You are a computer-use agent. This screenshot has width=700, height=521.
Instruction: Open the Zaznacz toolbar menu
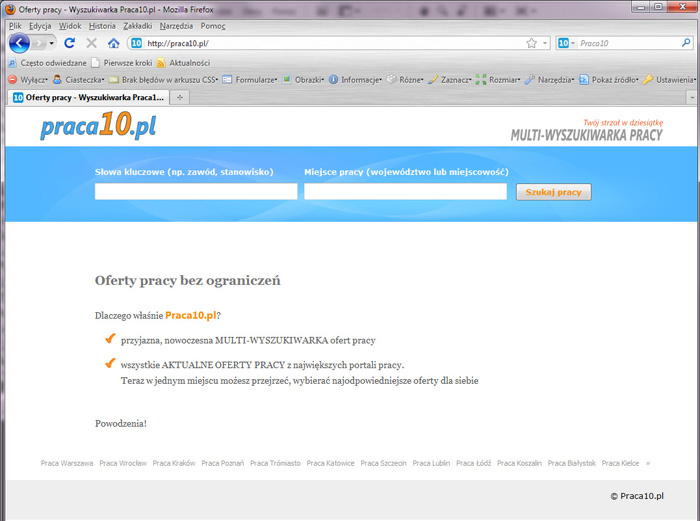coord(450,80)
